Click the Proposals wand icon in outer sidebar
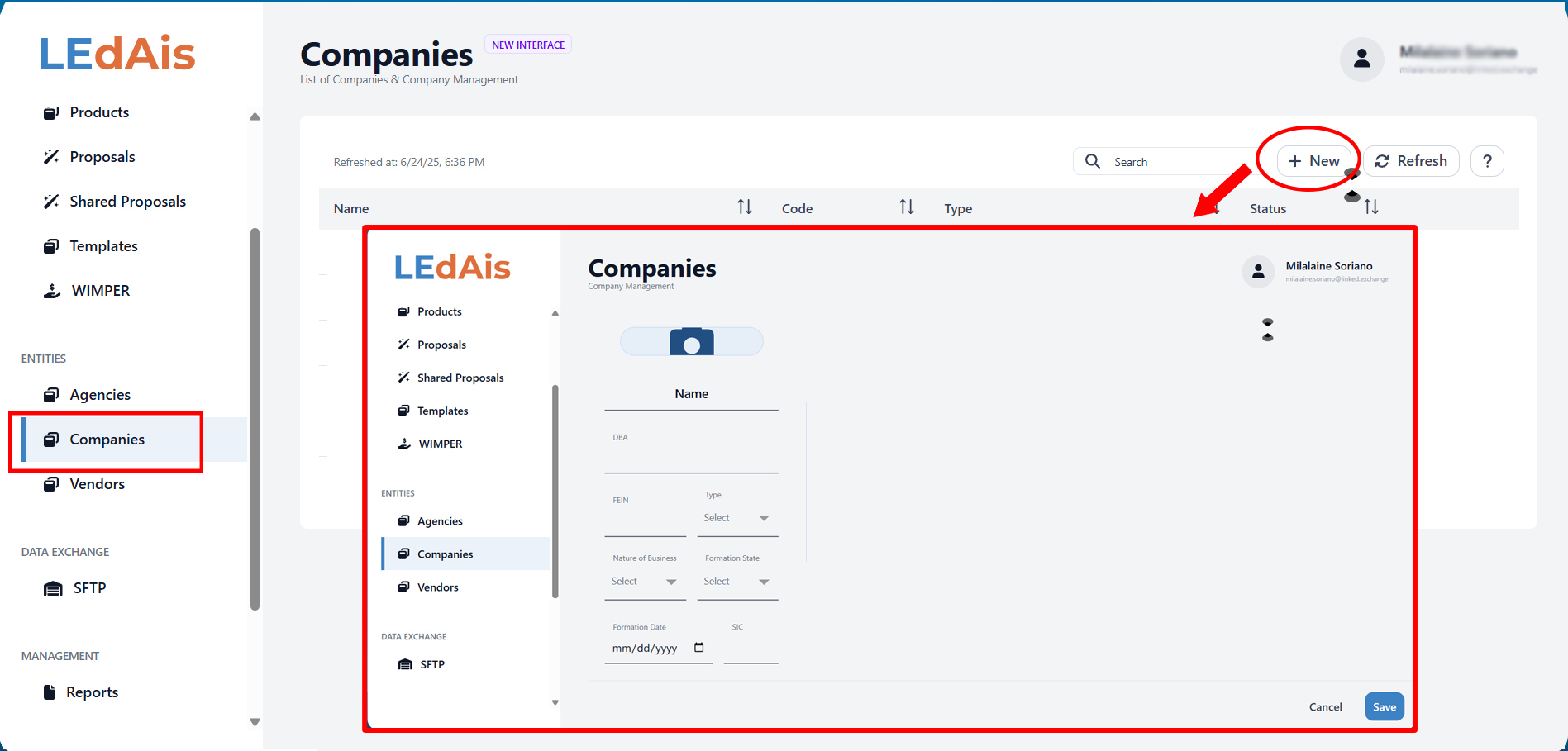Image resolution: width=1568 pixels, height=751 pixels. click(51, 157)
